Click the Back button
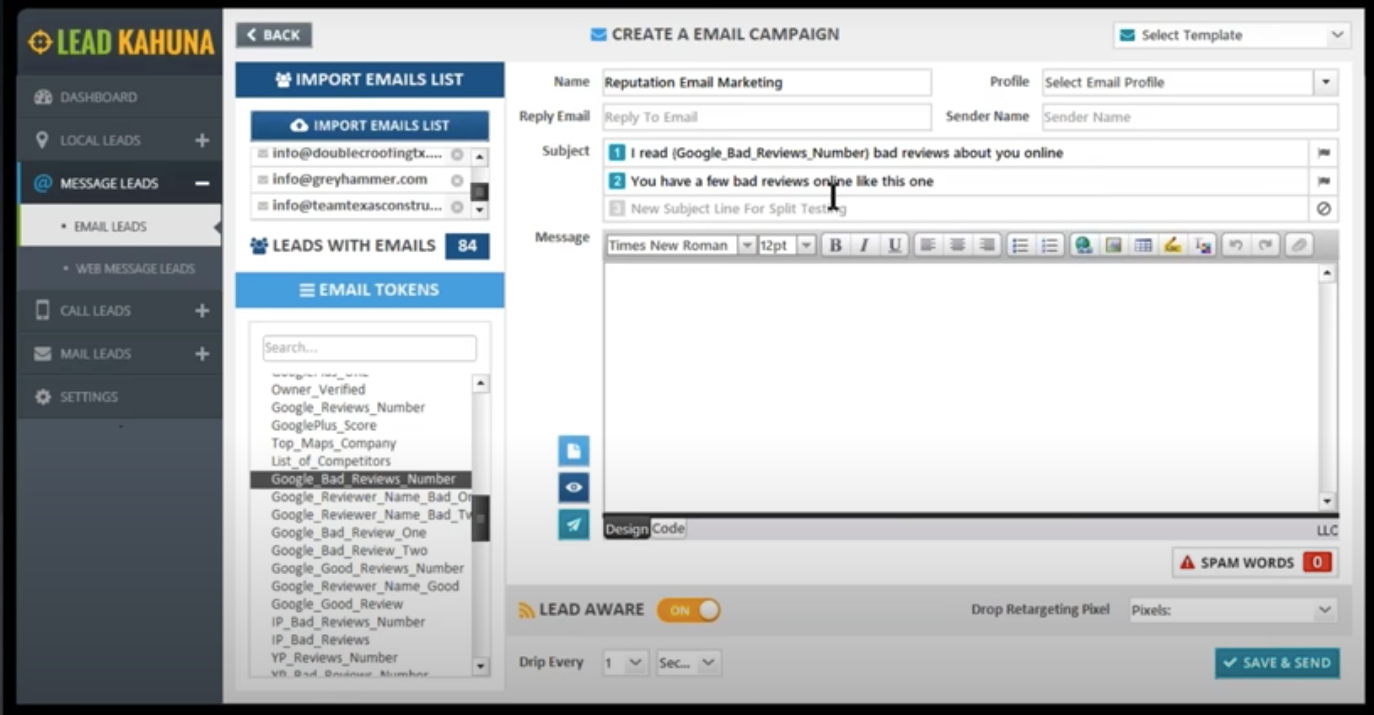 tap(273, 35)
